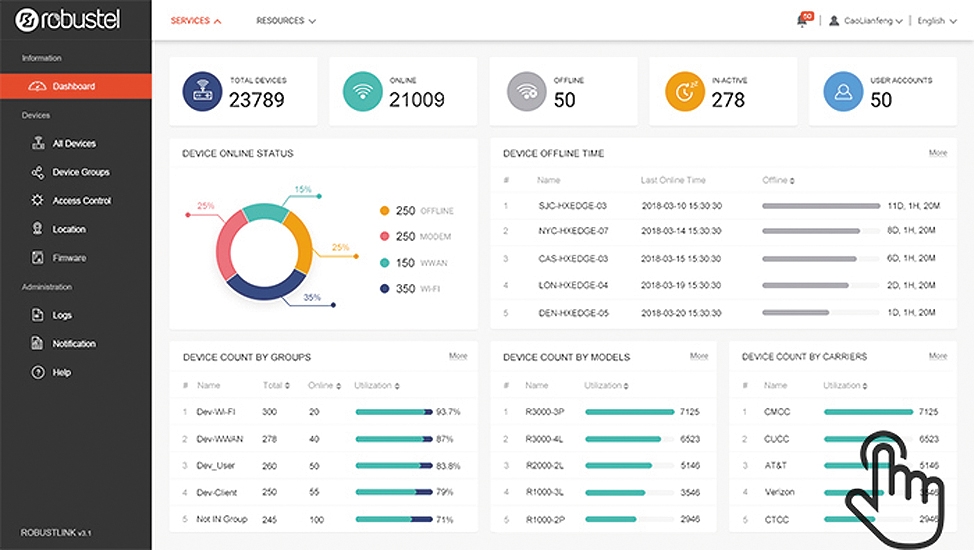Open All Devices in the sidebar
This screenshot has width=974, height=550.
[76, 144]
